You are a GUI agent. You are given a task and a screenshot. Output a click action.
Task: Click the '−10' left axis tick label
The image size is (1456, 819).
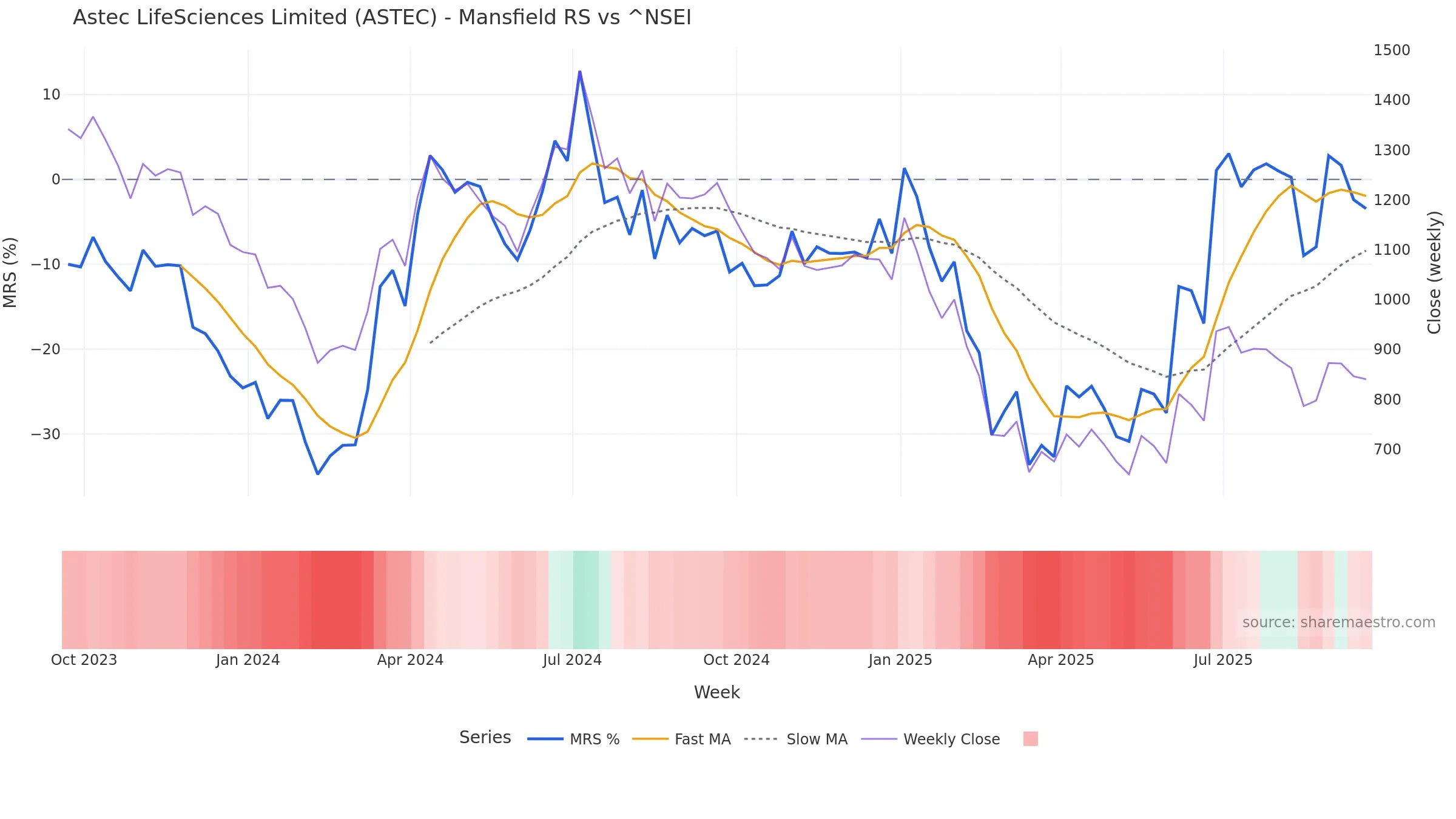tap(46, 265)
